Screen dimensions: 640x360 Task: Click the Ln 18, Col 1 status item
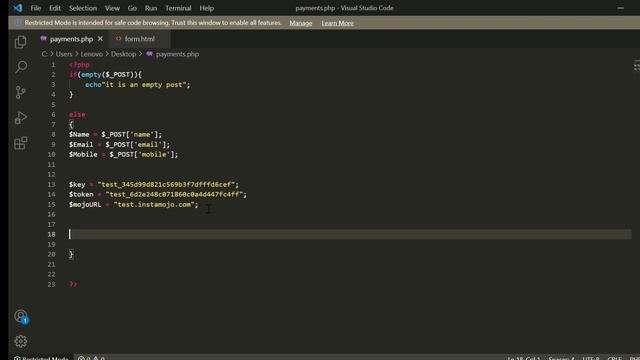point(524,358)
